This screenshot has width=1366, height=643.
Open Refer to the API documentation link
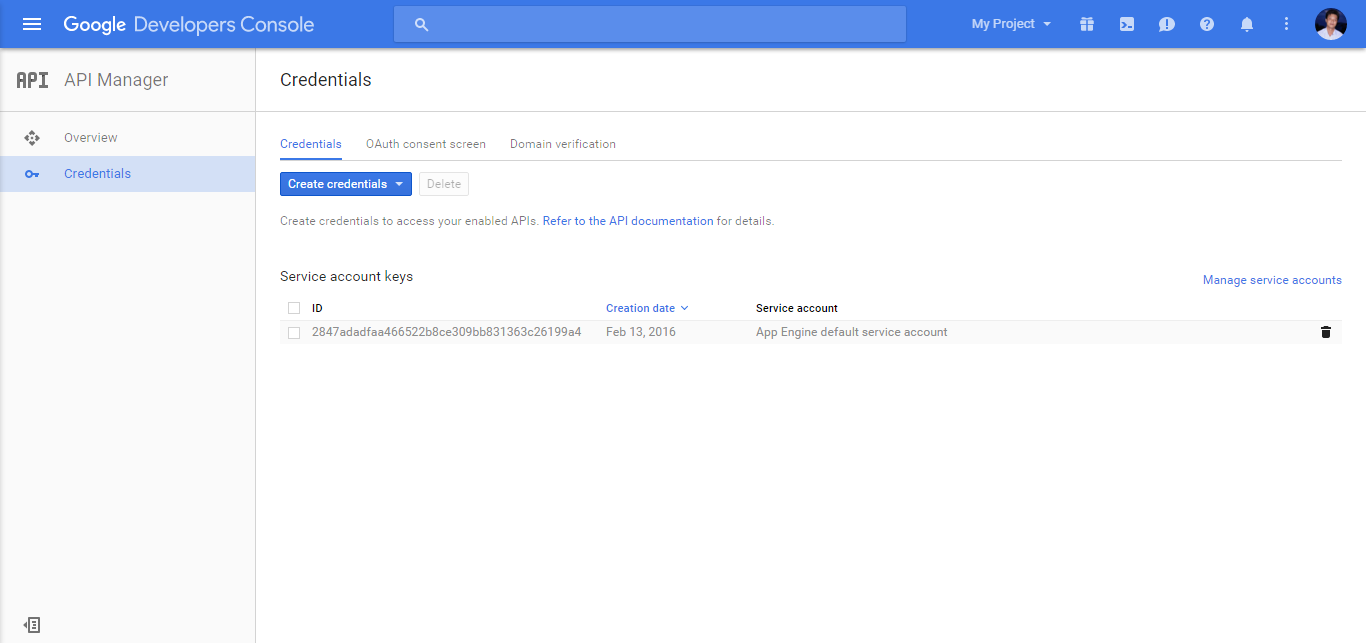[628, 221]
